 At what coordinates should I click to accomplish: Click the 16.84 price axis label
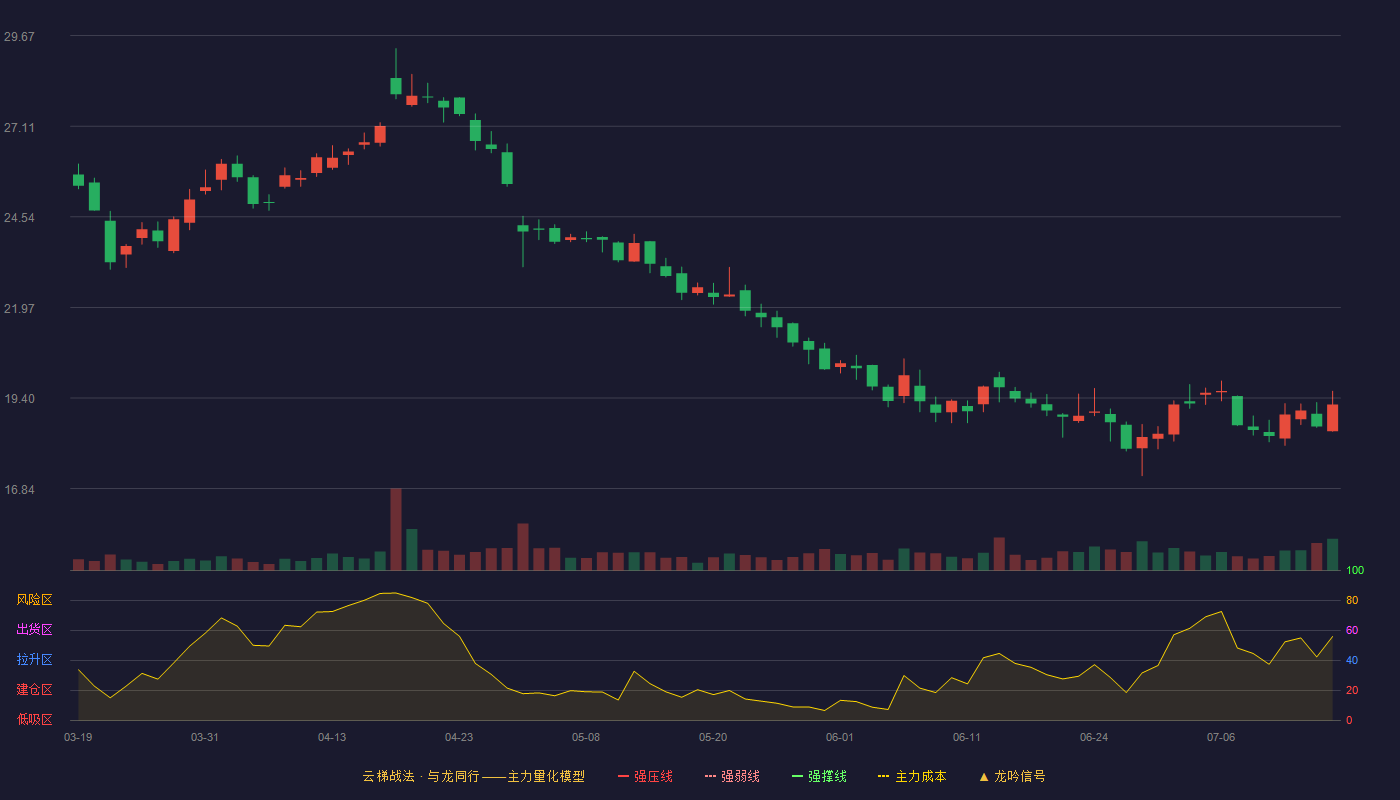19,489
